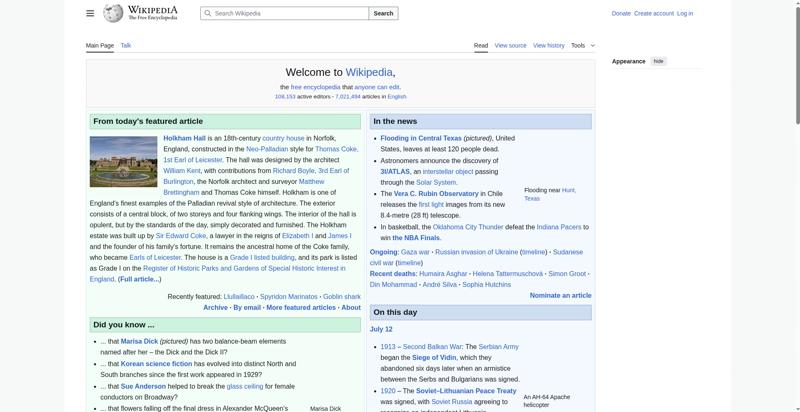Open the Holkham Hall article link

point(184,138)
